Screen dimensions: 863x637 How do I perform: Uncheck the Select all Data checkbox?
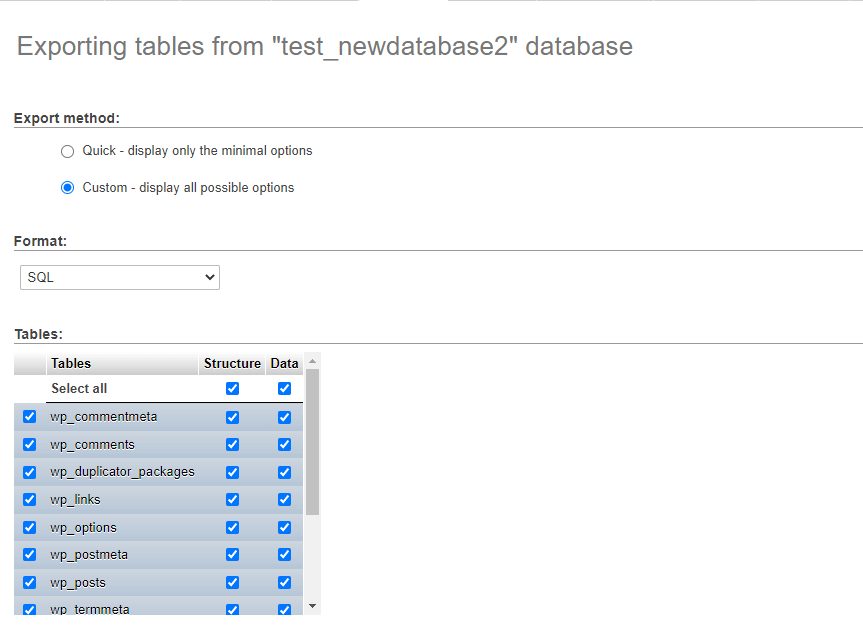(284, 388)
